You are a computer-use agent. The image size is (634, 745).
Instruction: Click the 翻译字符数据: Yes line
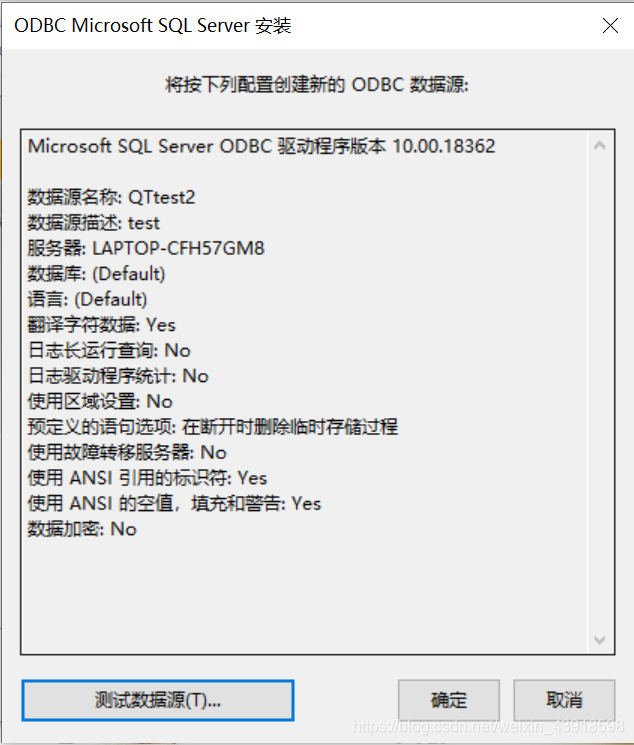(101, 325)
